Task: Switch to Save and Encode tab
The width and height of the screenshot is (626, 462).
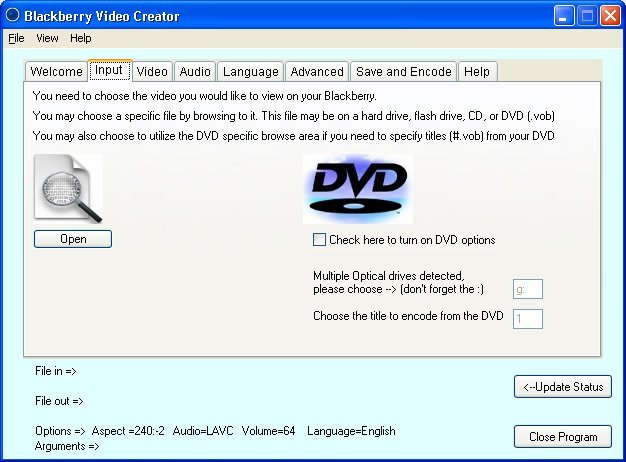Action: [x=404, y=71]
